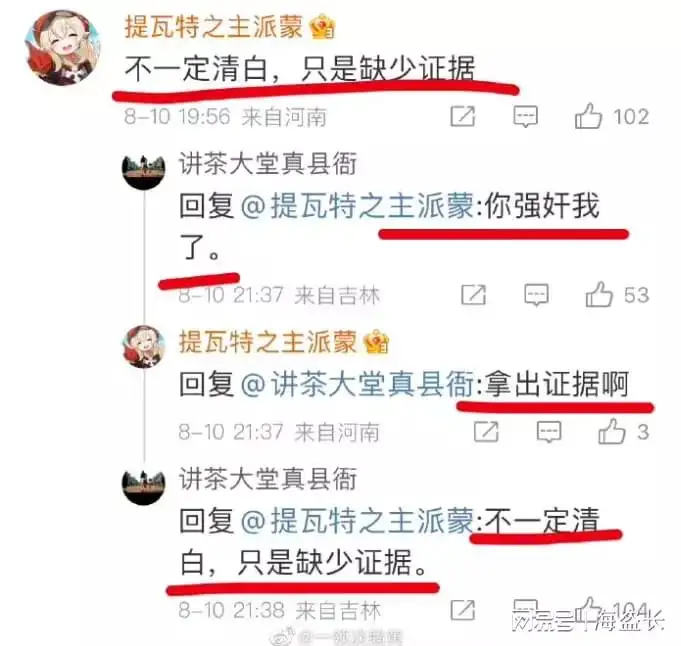Share the top comment from 河南
Image resolution: width=681 pixels, height=646 pixels.
click(x=463, y=116)
